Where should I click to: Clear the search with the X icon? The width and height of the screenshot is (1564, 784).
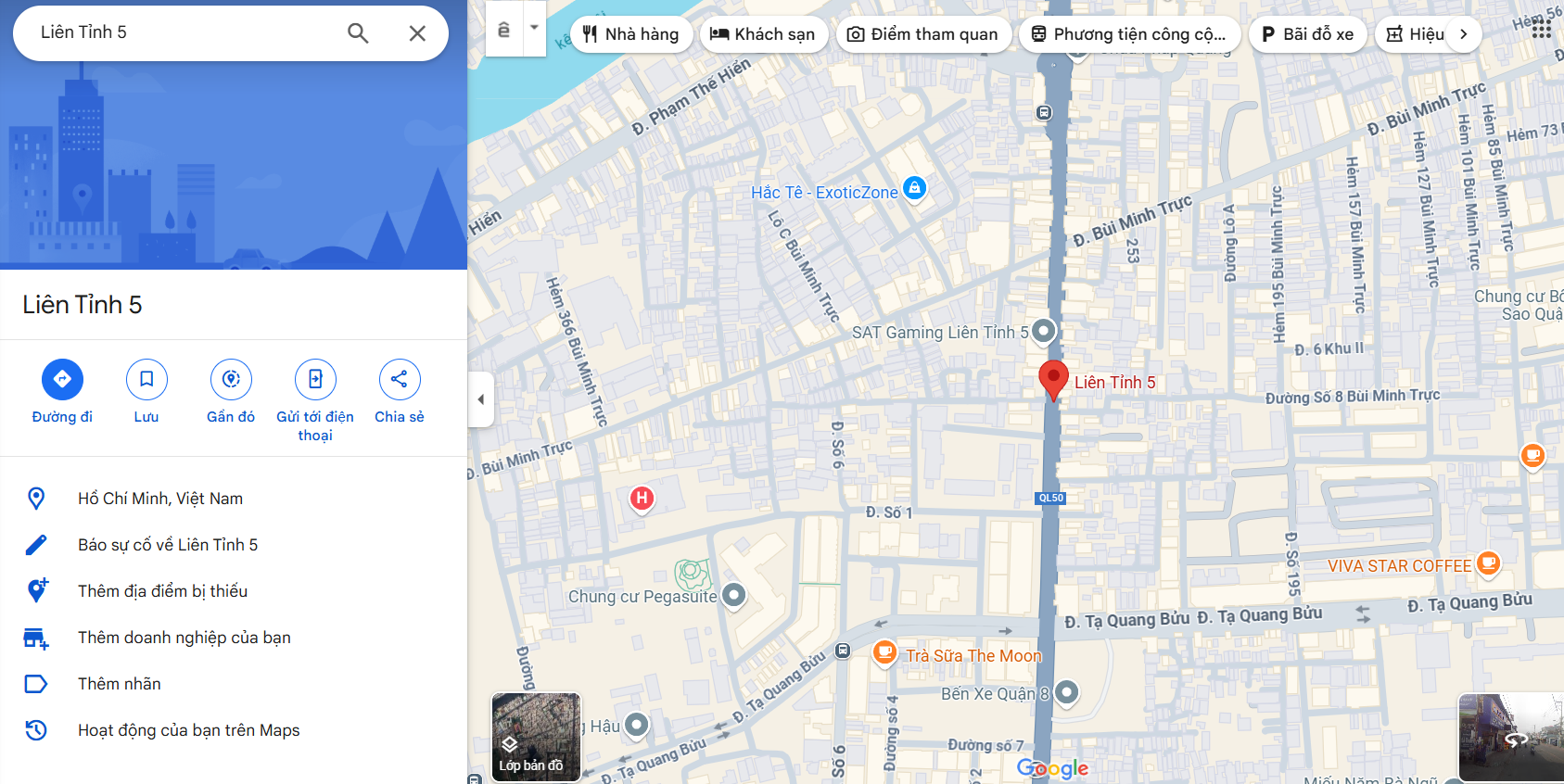pos(417,33)
